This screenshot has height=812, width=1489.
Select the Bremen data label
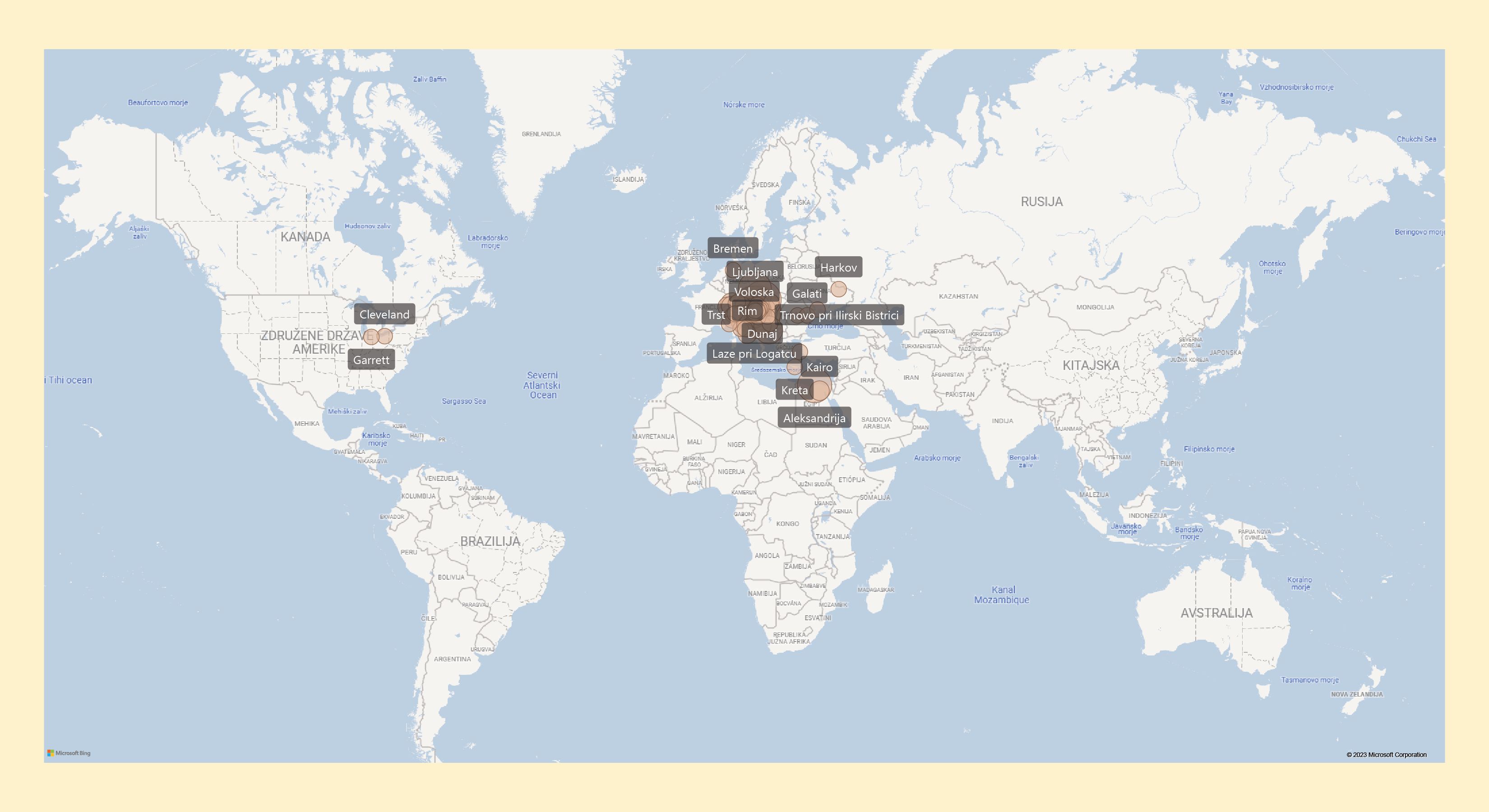[732, 249]
